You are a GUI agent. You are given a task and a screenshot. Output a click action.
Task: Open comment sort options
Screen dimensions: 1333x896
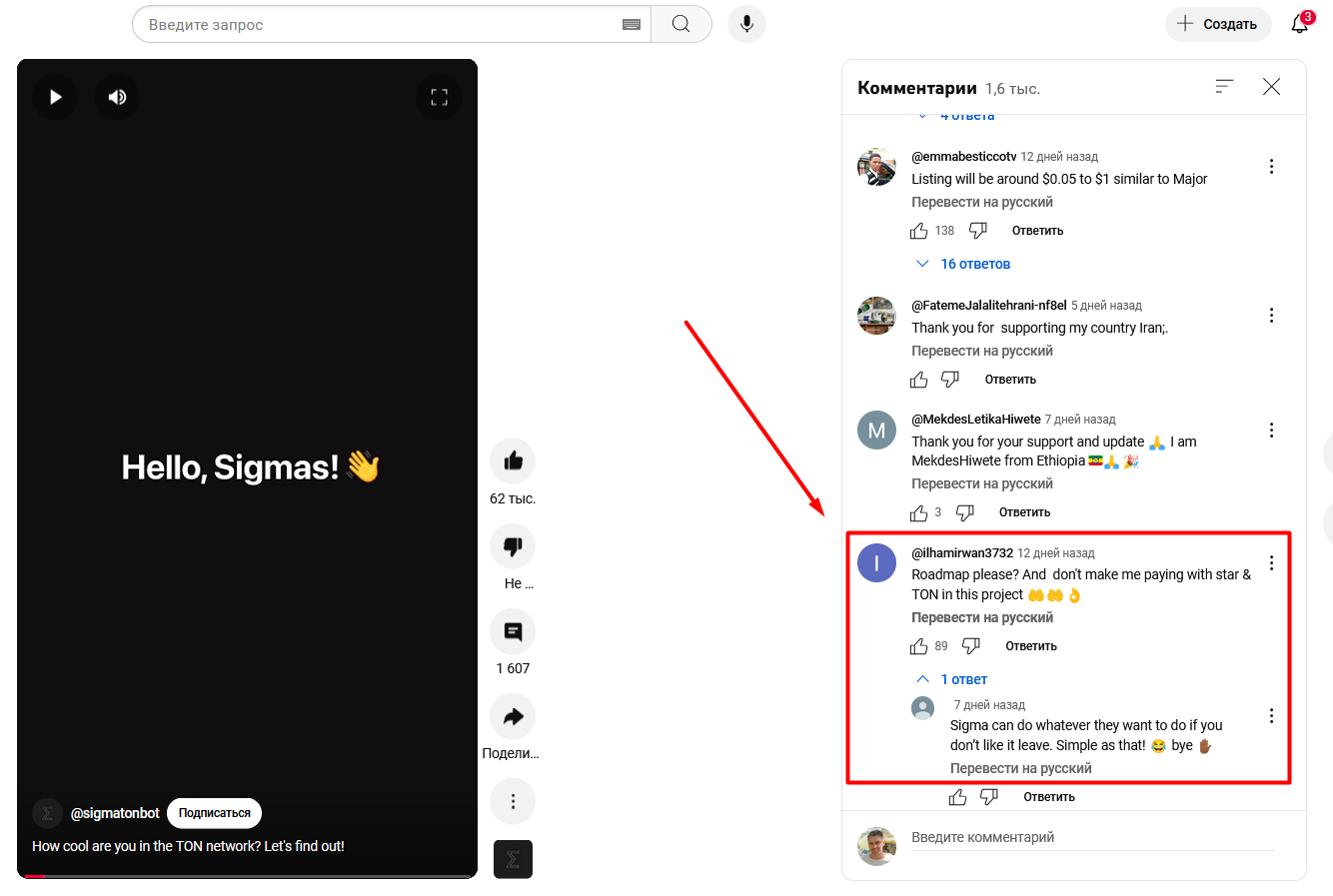click(1224, 87)
